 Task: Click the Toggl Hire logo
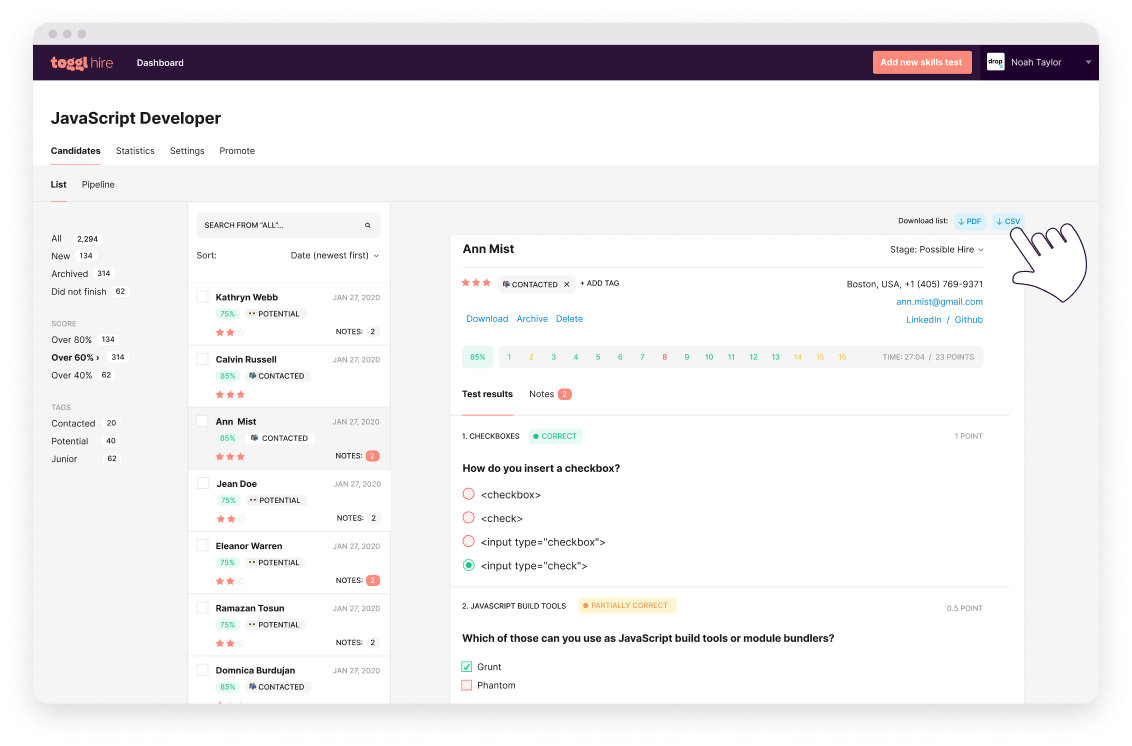(x=82, y=63)
